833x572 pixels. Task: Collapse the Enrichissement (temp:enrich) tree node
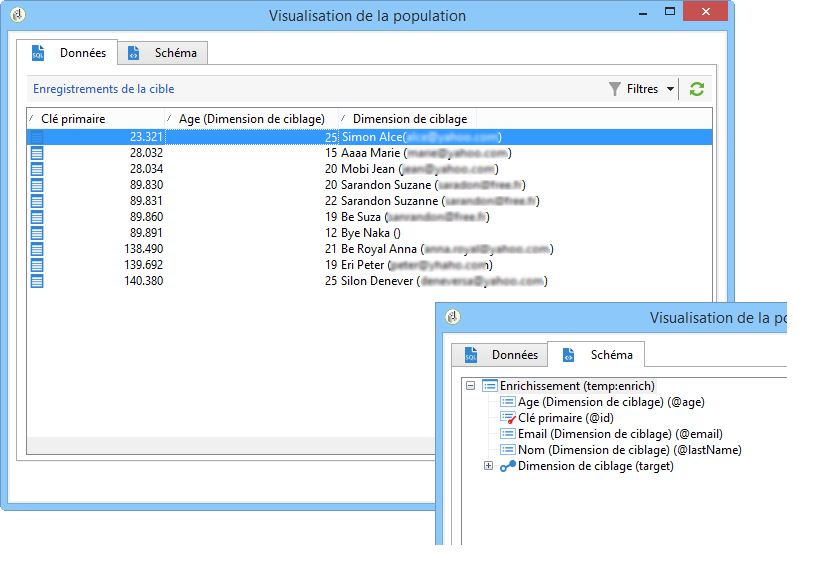pos(470,386)
